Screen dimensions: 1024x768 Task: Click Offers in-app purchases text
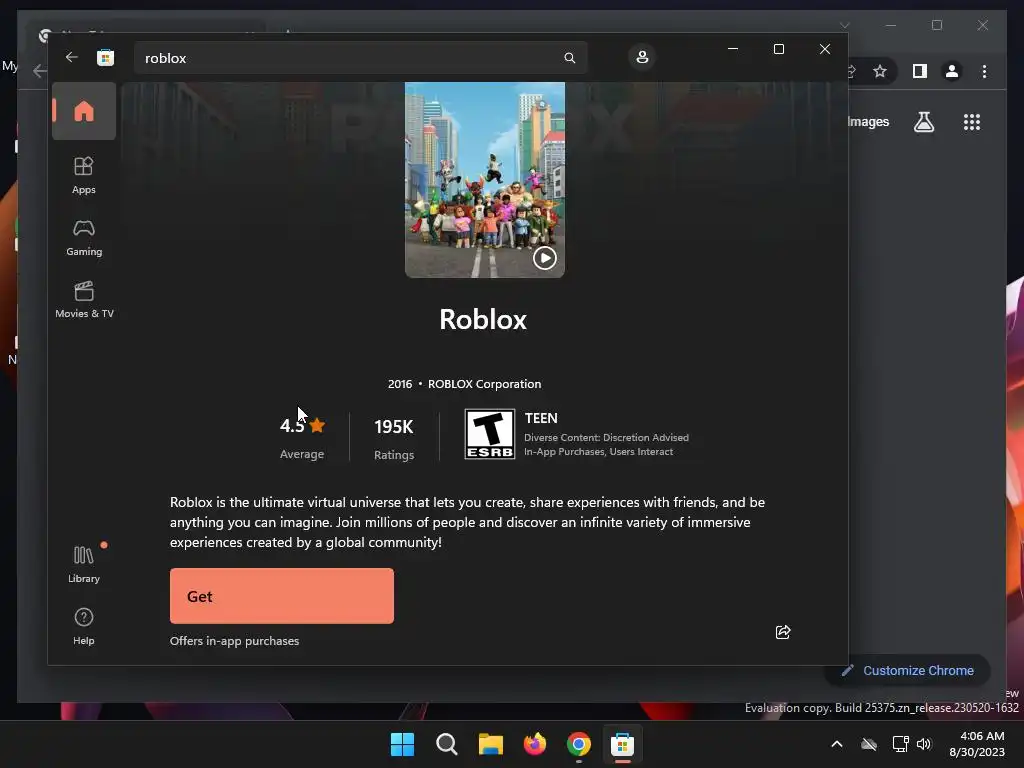click(234, 641)
